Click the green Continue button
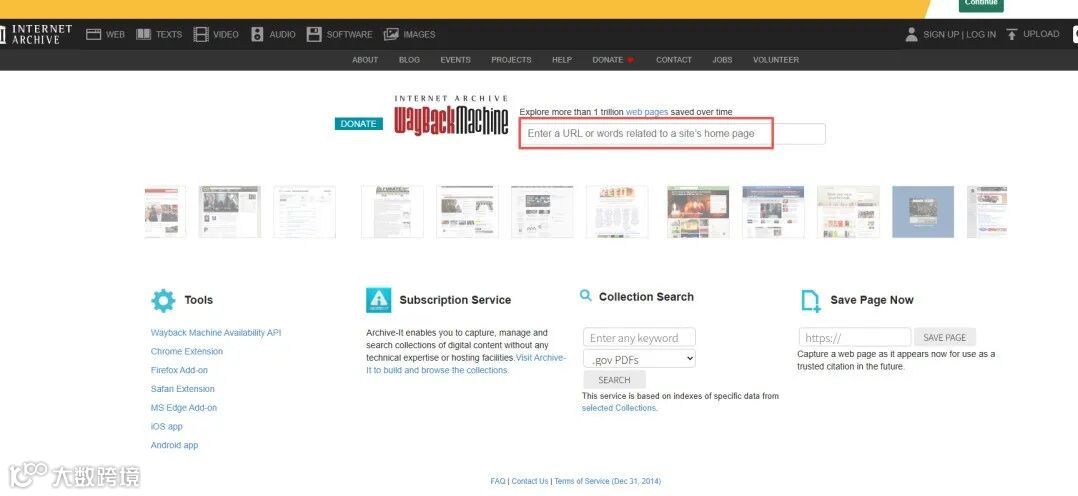 [x=981, y=4]
